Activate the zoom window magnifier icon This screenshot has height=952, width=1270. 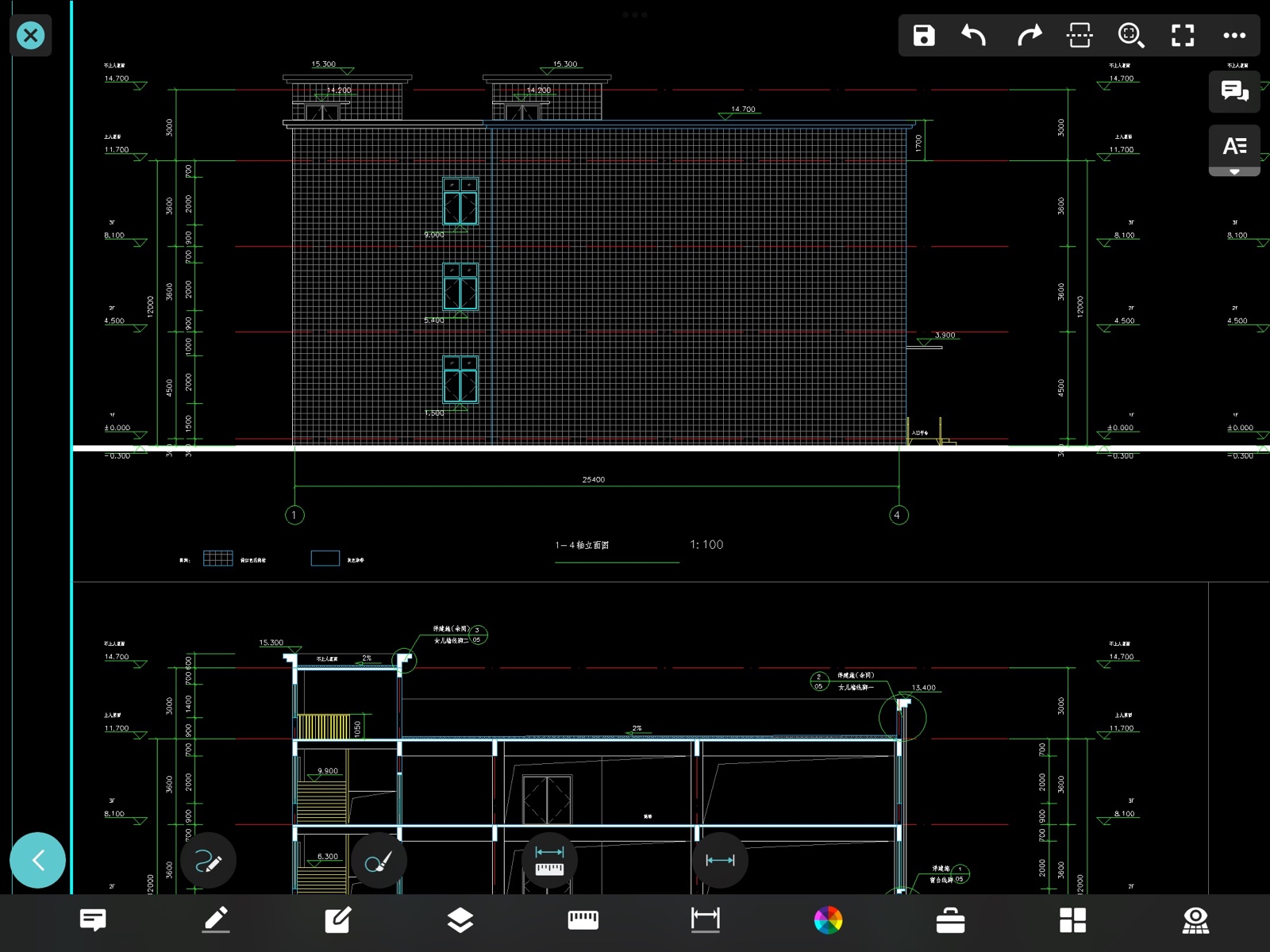(x=1131, y=35)
